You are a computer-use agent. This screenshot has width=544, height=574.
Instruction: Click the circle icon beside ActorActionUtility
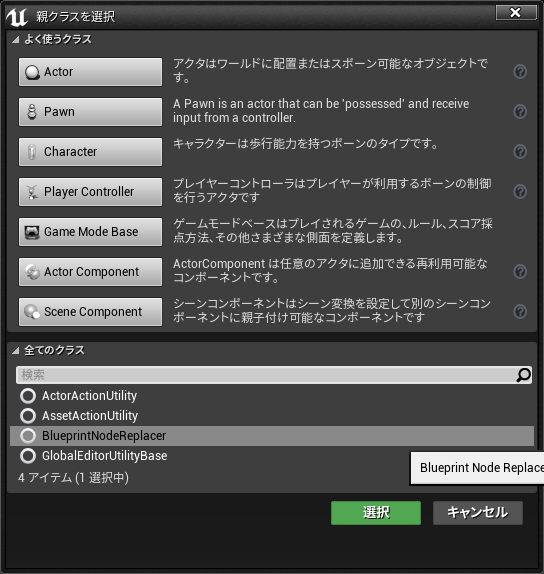[x=28, y=396]
